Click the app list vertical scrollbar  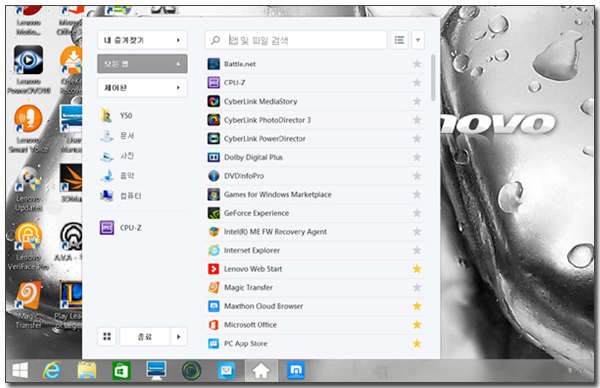pyautogui.click(x=433, y=78)
